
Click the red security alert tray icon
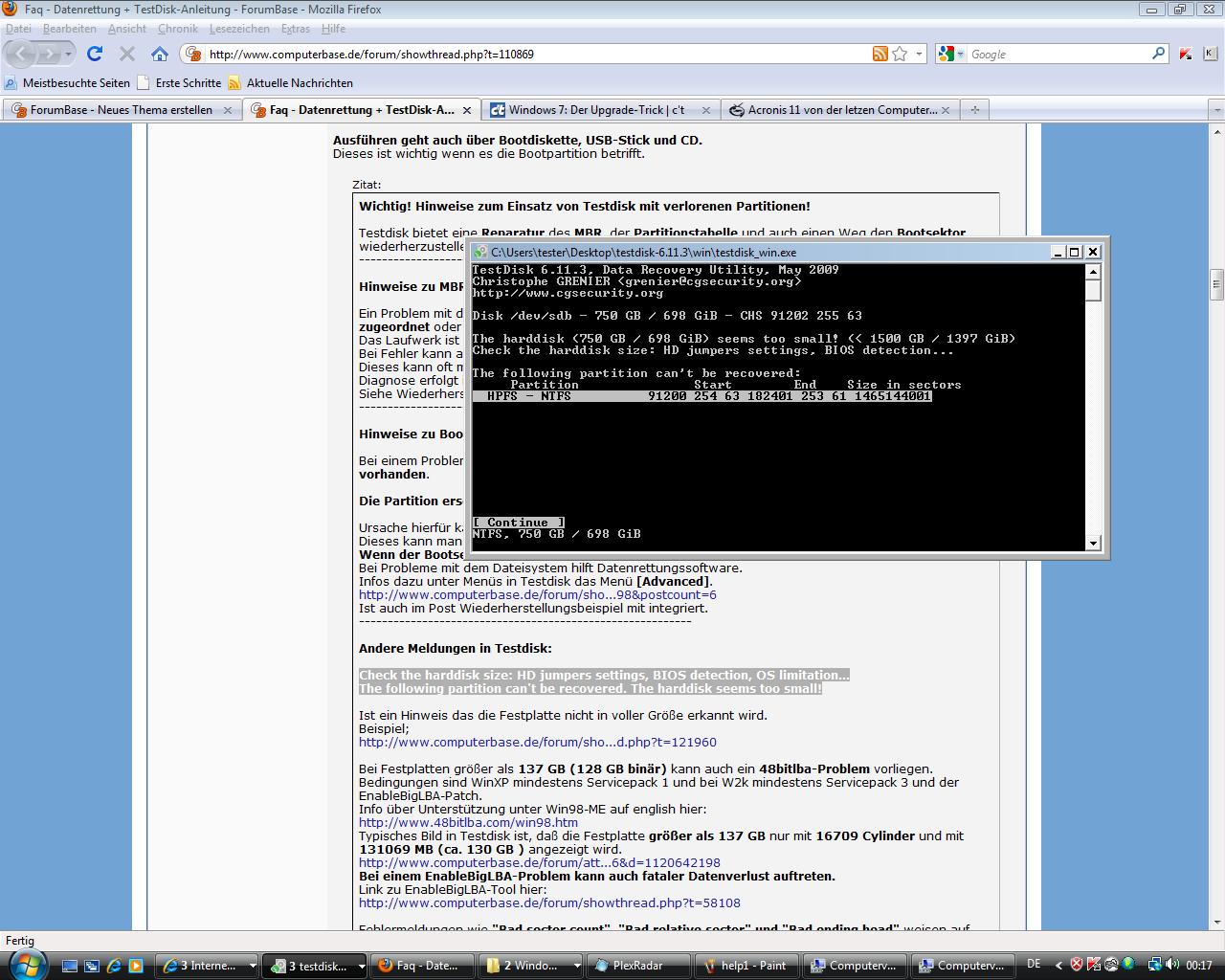(1077, 965)
